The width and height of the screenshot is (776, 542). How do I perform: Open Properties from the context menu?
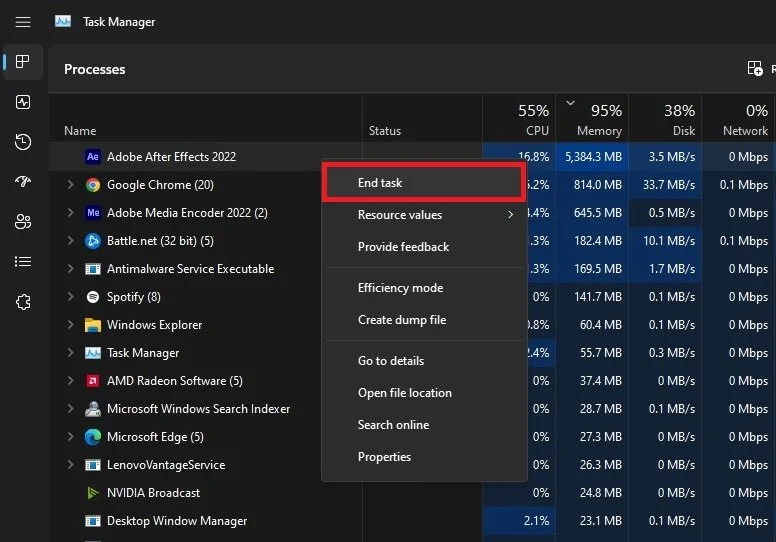coord(424,457)
